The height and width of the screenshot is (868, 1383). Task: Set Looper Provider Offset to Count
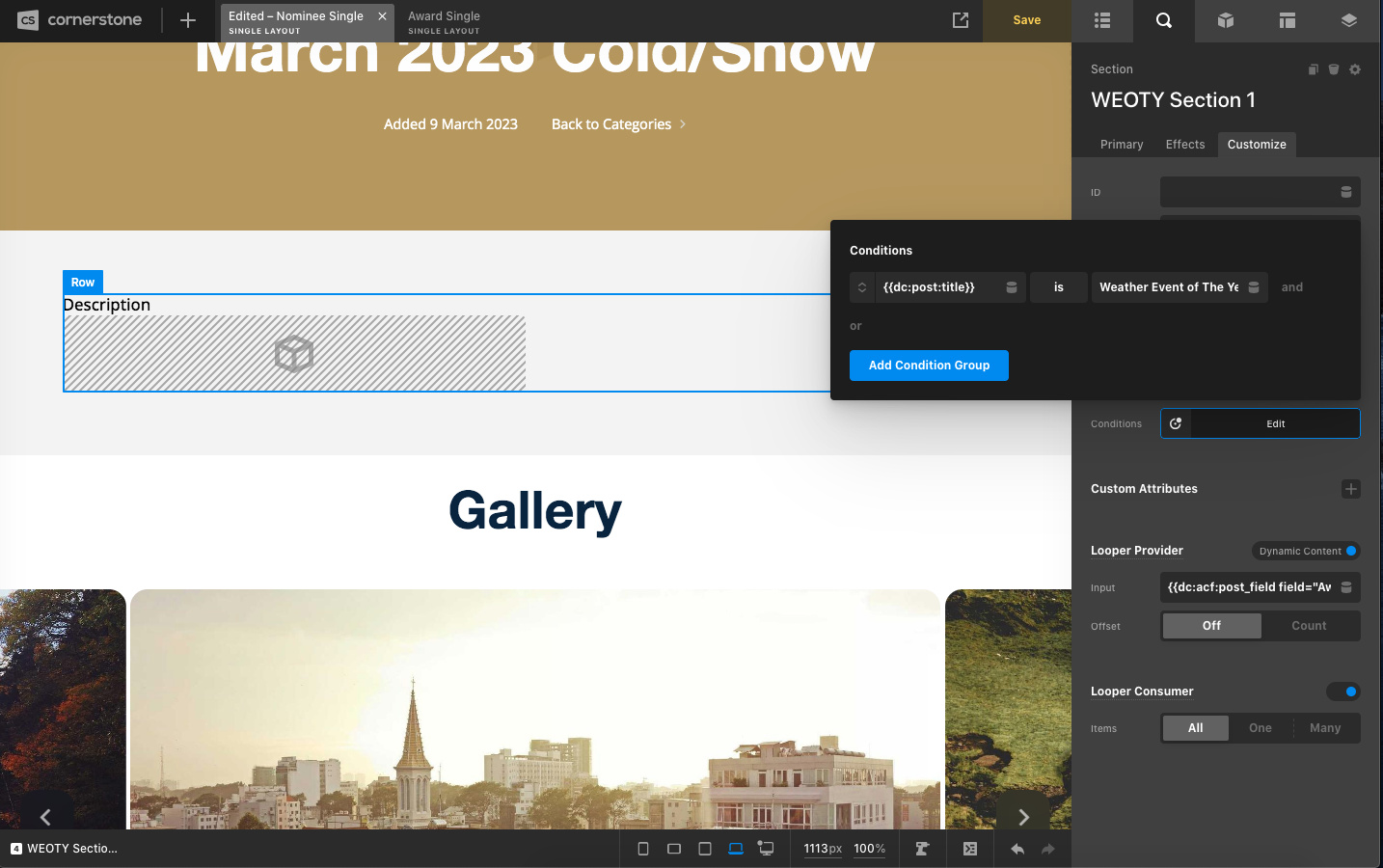click(x=1309, y=626)
